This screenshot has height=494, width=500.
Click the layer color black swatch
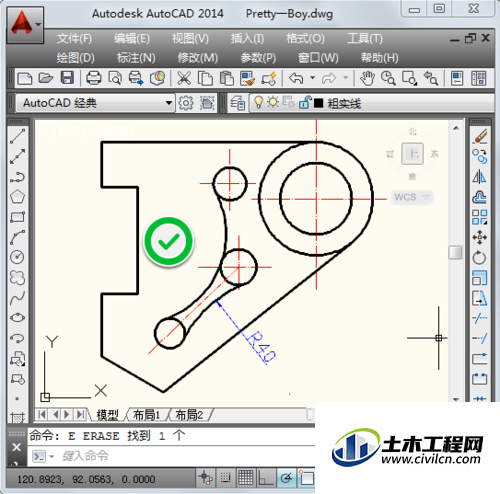coord(318,103)
